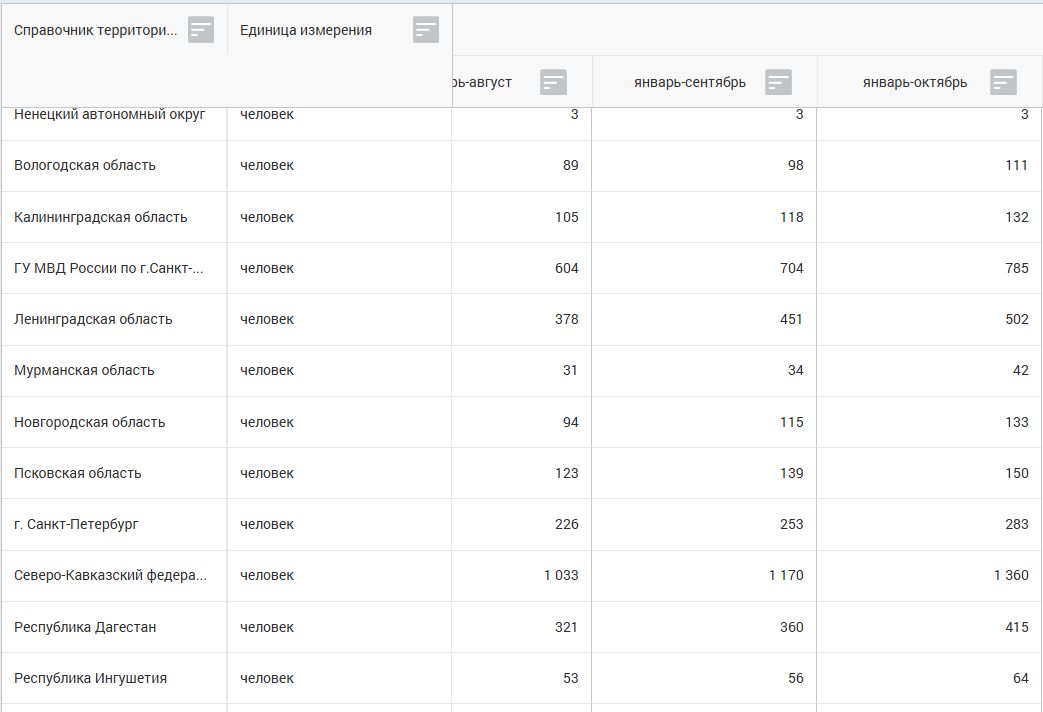
Task: Select the Новгородская область row name
Action: [x=90, y=422]
